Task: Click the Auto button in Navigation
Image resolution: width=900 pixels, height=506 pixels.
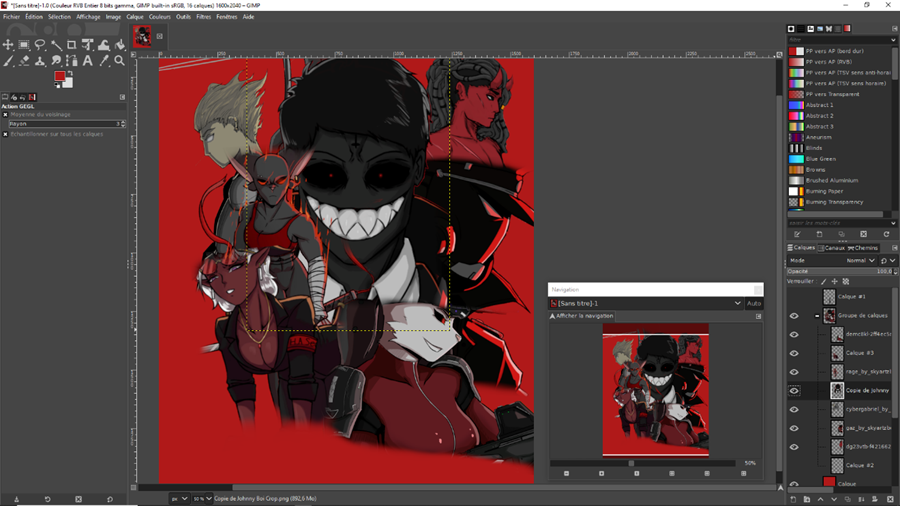Action: 754,303
